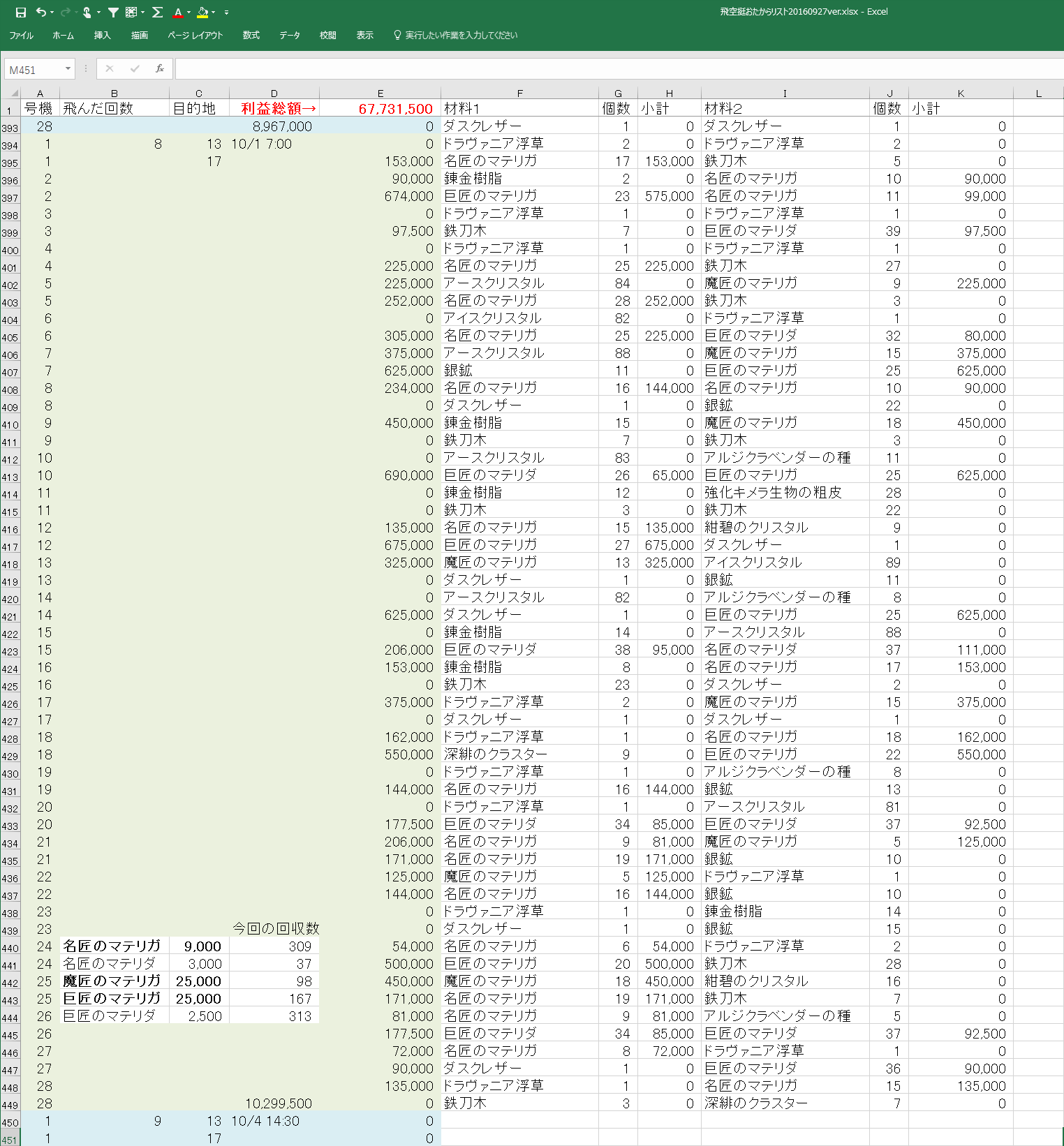1064x1146 pixels.
Task: Select column F header
Action: 519,93
